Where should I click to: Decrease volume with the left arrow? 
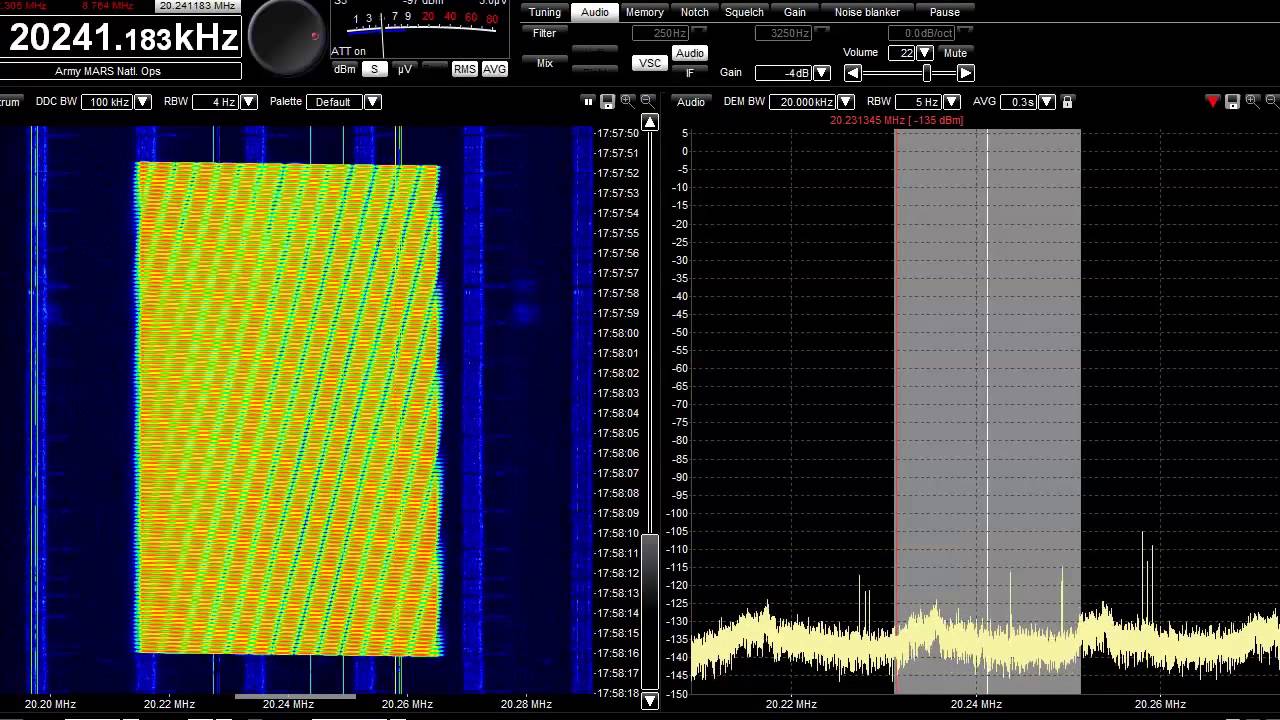852,73
